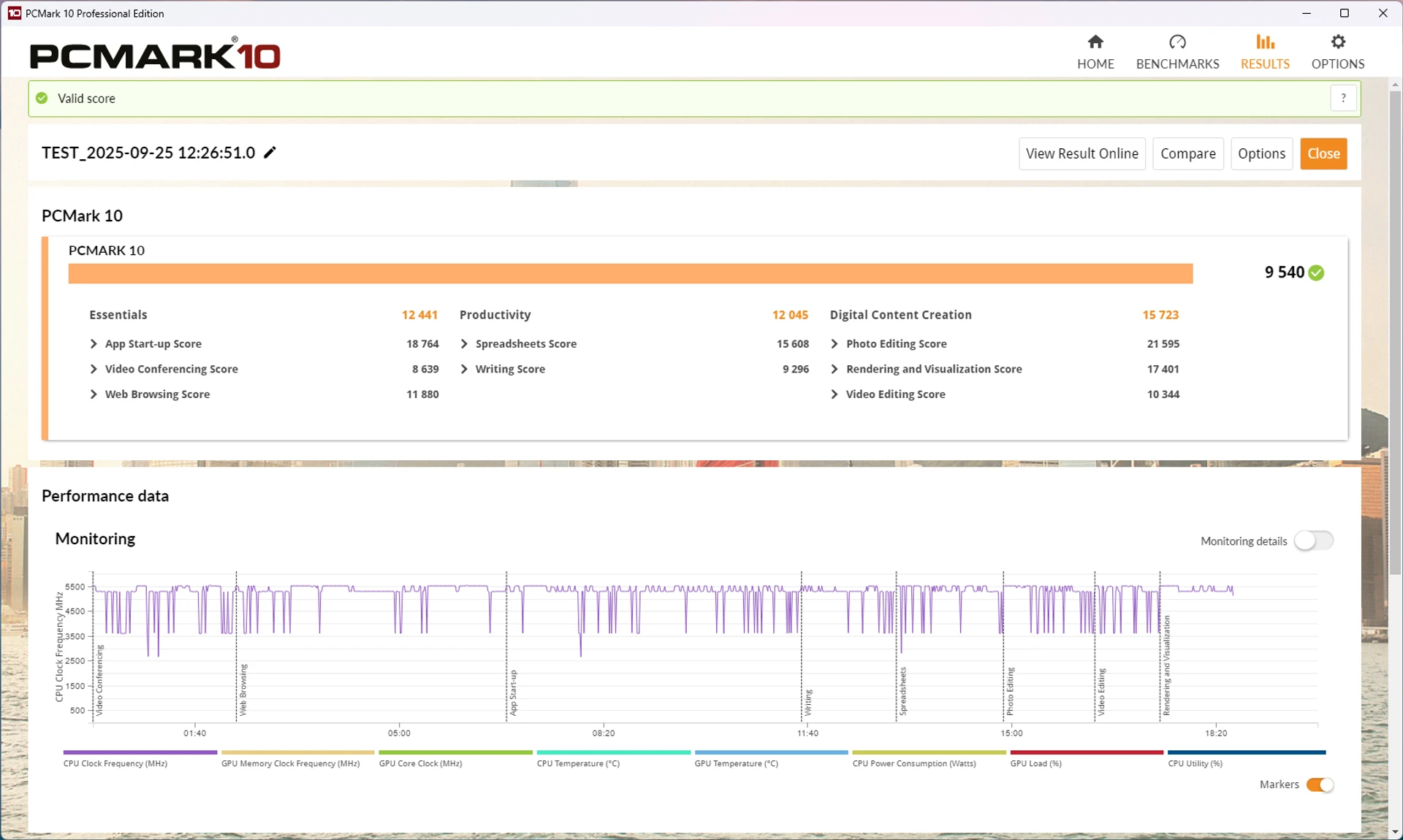
Task: Expand the Video Conferencing Score row
Action: pos(94,369)
